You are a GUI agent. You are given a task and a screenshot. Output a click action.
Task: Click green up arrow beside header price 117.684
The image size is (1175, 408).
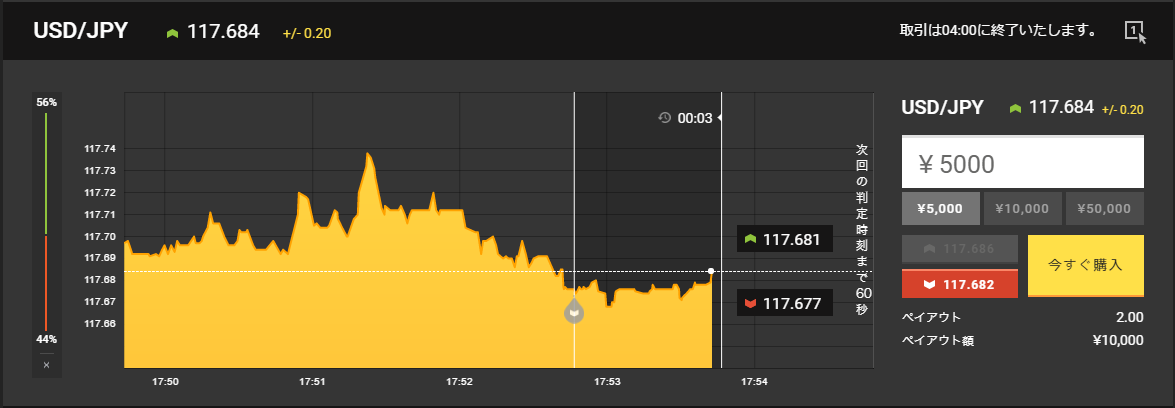172,33
